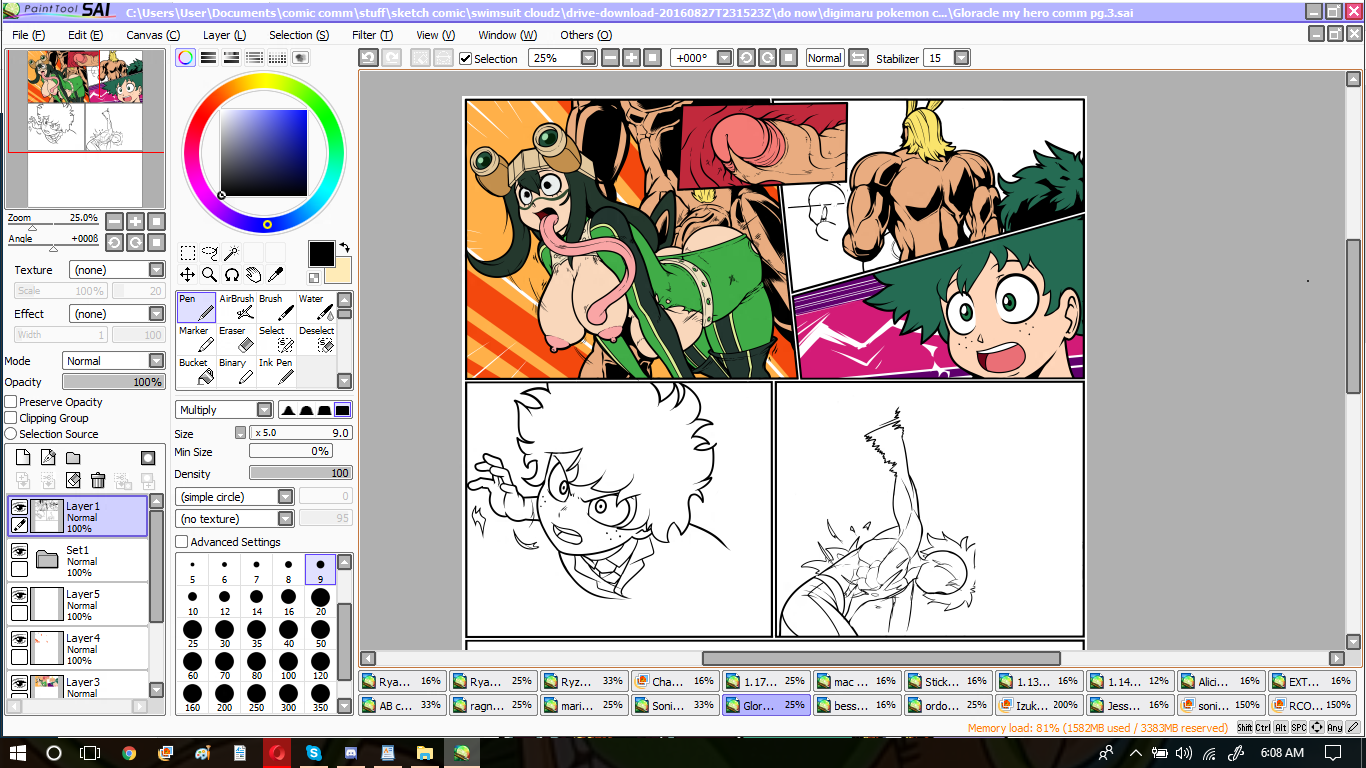Open the Canvas menu
This screenshot has width=1366, height=768.
click(x=153, y=35)
